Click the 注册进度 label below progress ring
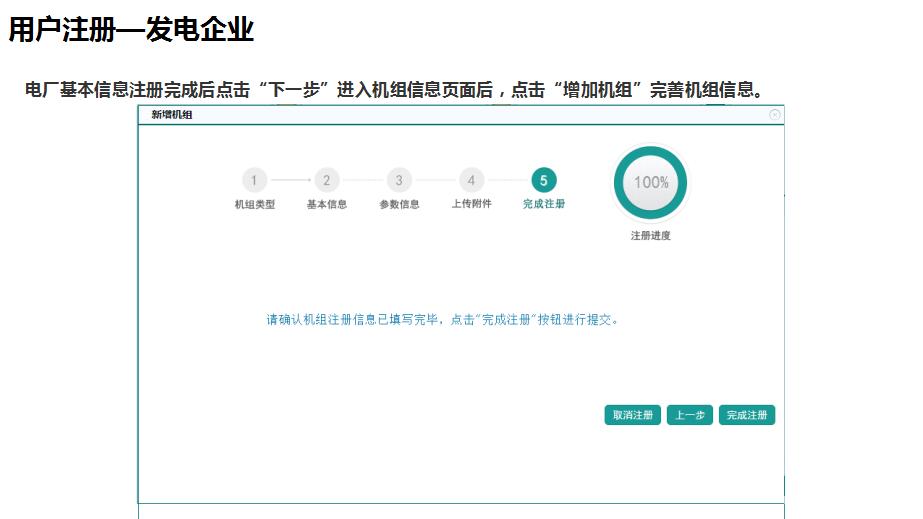Image resolution: width=923 pixels, height=519 pixels. (x=651, y=236)
